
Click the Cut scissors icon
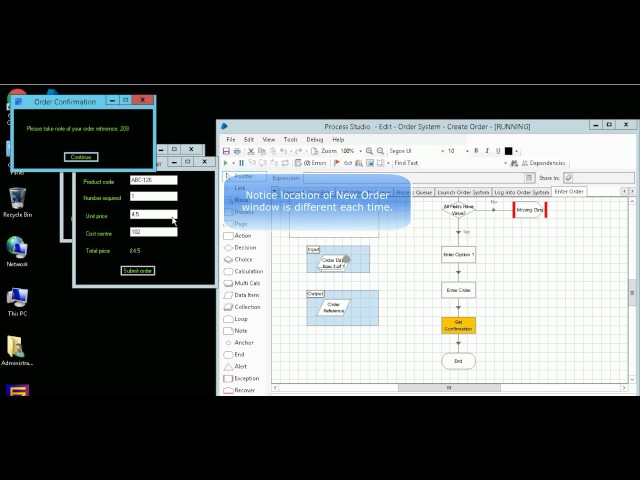tap(251, 151)
